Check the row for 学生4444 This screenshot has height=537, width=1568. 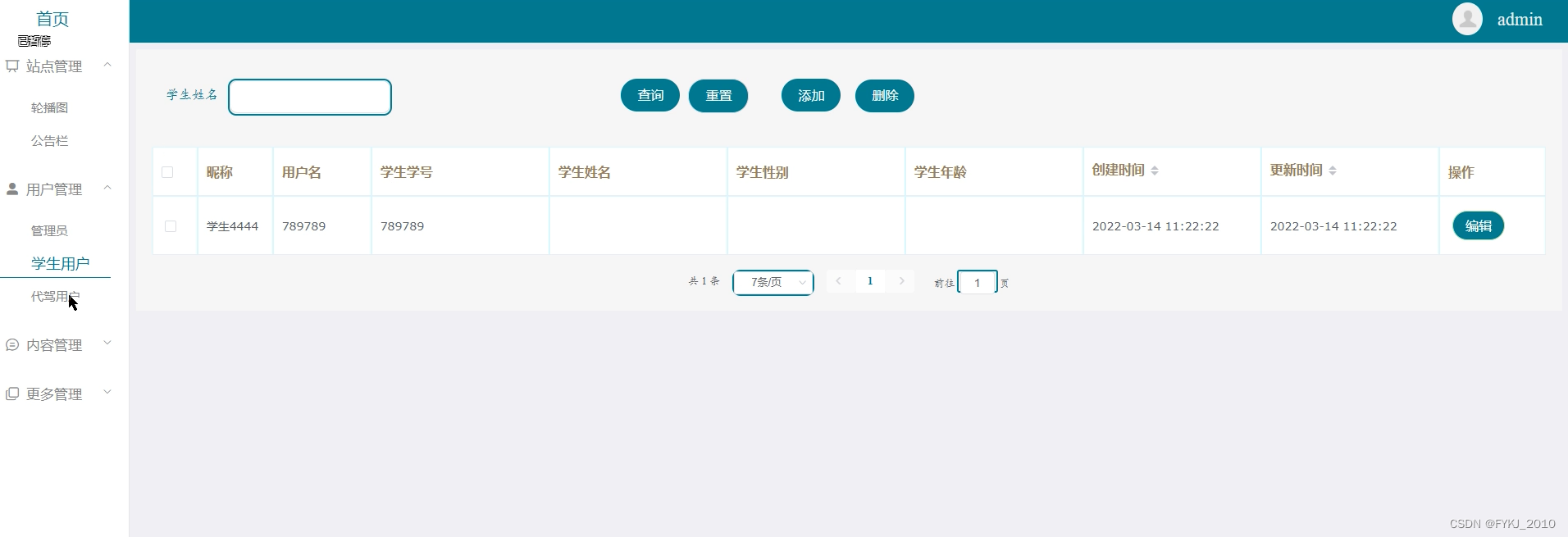[171, 226]
